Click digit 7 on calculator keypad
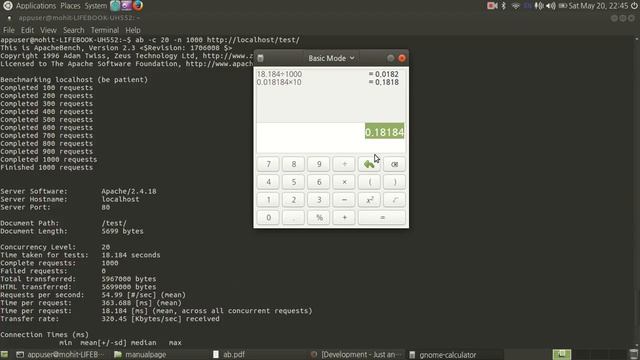Image resolution: width=640 pixels, height=360 pixels. 268,164
